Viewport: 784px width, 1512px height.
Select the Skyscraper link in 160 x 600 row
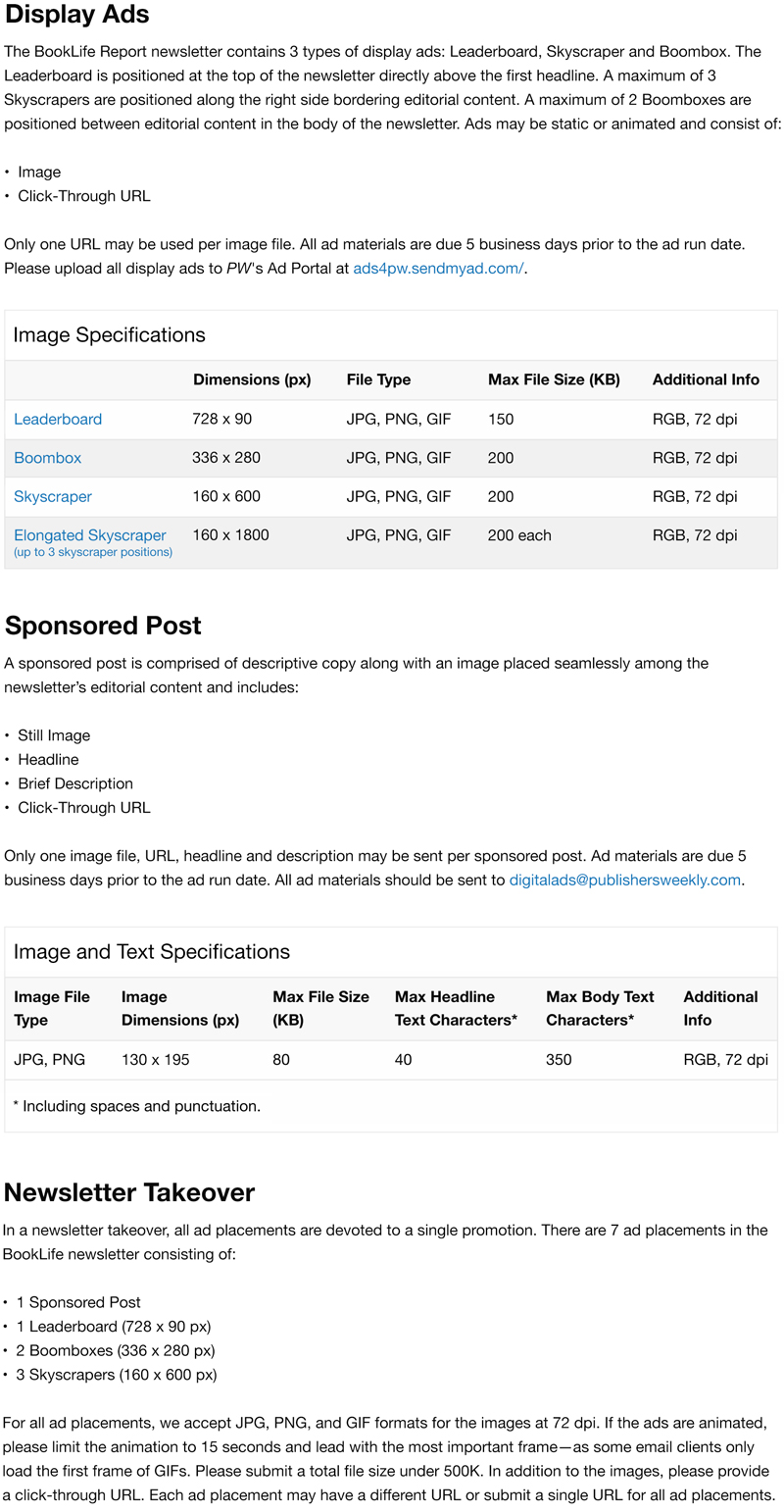tap(53, 496)
